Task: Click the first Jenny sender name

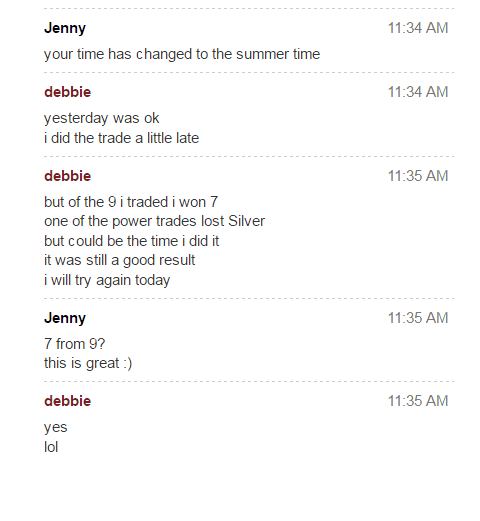Action: pyautogui.click(x=65, y=28)
